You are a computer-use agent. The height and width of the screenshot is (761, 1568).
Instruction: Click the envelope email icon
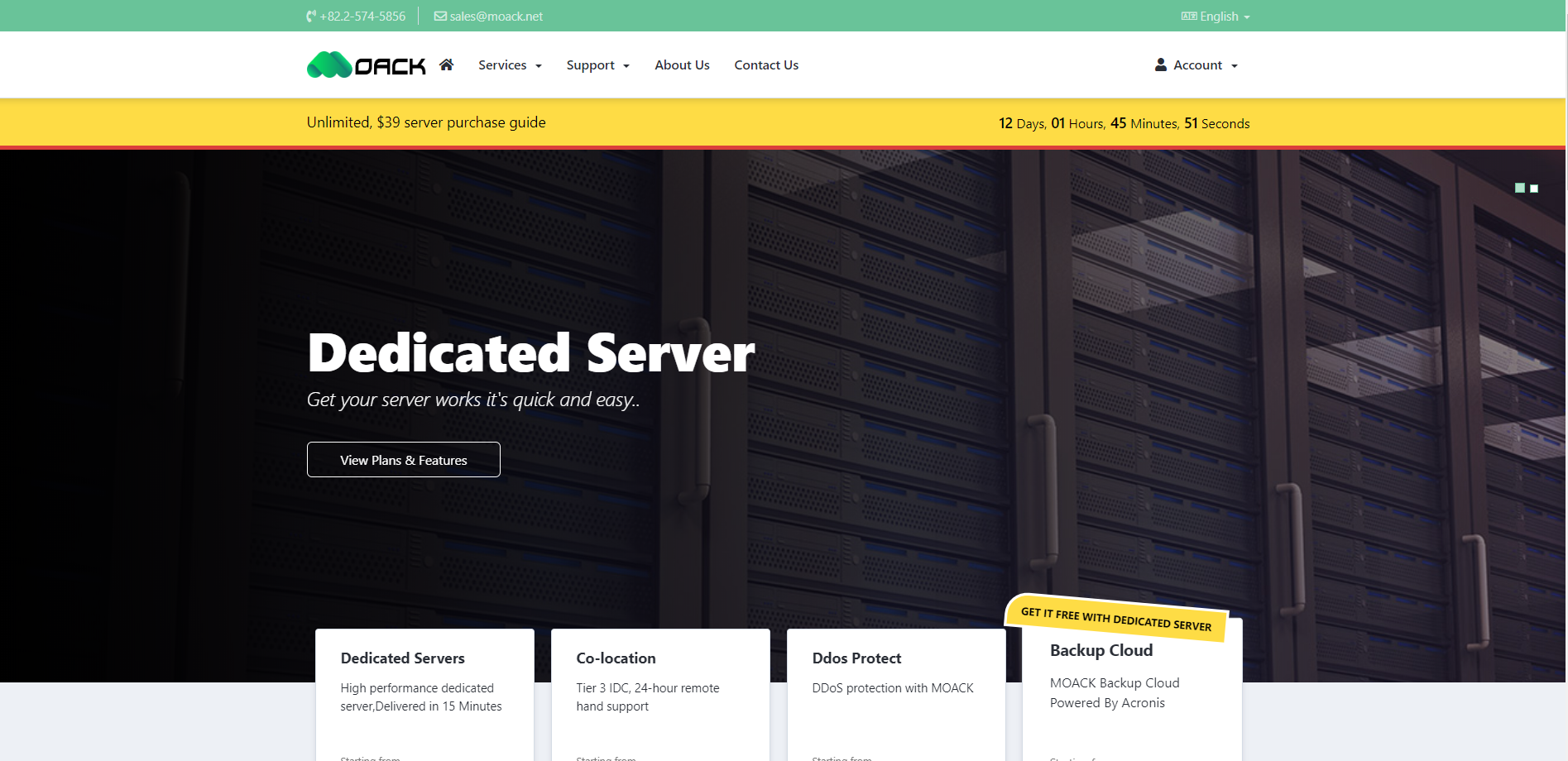click(x=440, y=17)
